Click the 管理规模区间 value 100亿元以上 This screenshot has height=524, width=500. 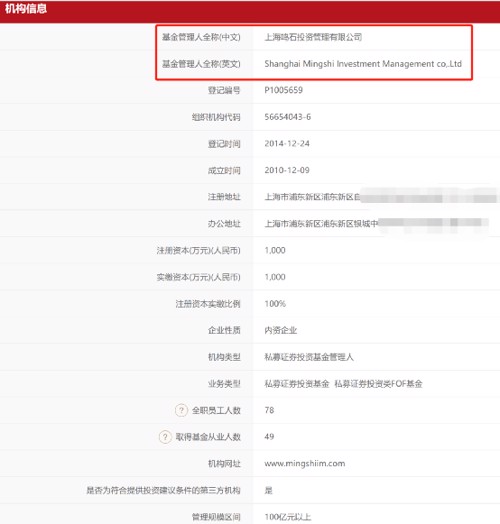click(x=287, y=517)
